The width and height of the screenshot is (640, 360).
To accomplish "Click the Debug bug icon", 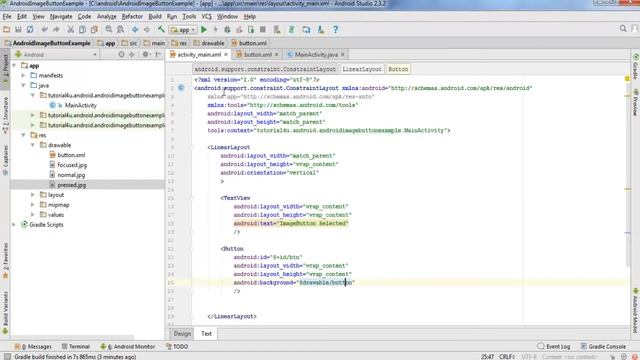I will tap(227, 29).
